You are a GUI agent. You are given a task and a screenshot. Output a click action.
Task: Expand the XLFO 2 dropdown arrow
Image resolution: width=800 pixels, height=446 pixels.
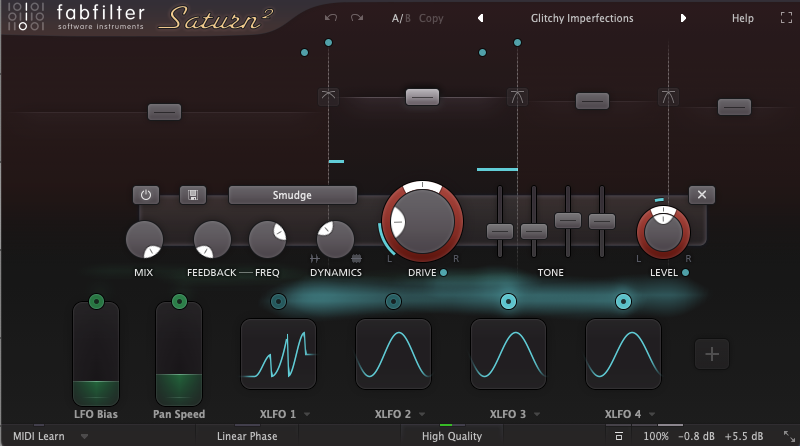coord(422,414)
